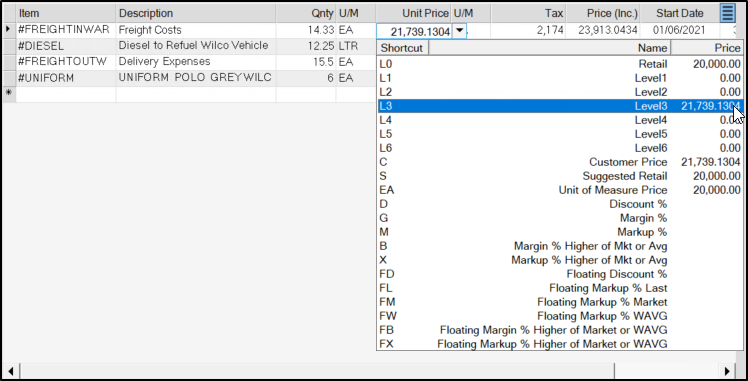The image size is (748, 381).
Task: Select FX Floating Markup % Higher option
Action: pos(560,344)
